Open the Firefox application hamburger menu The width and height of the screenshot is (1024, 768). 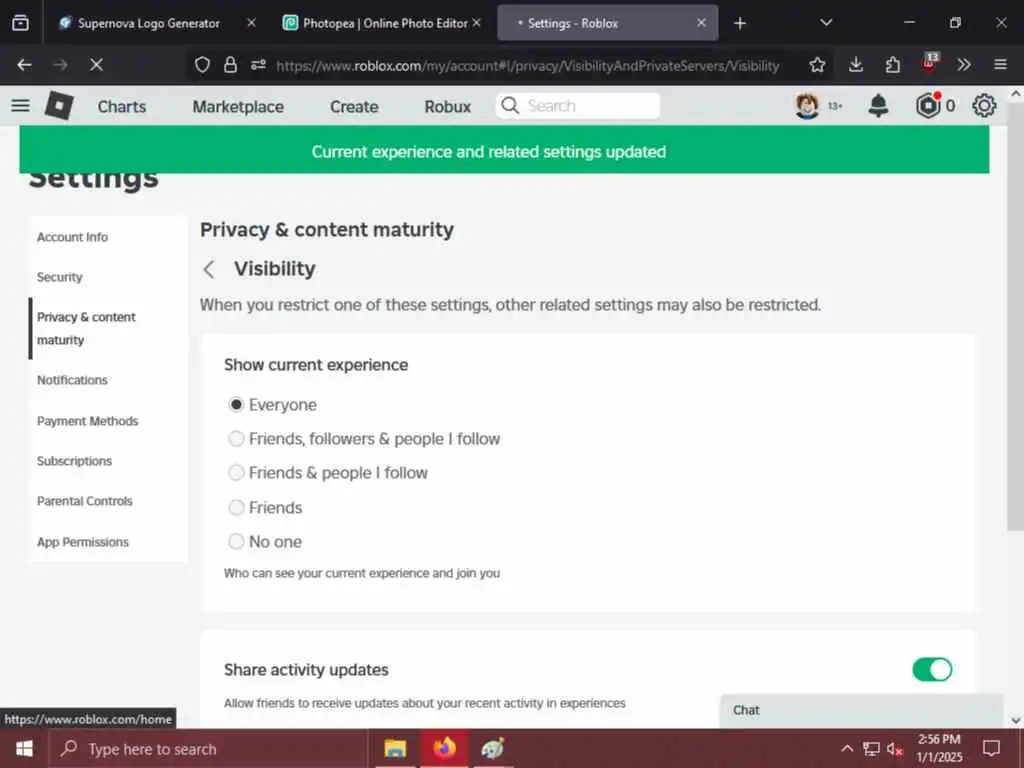[1000, 65]
